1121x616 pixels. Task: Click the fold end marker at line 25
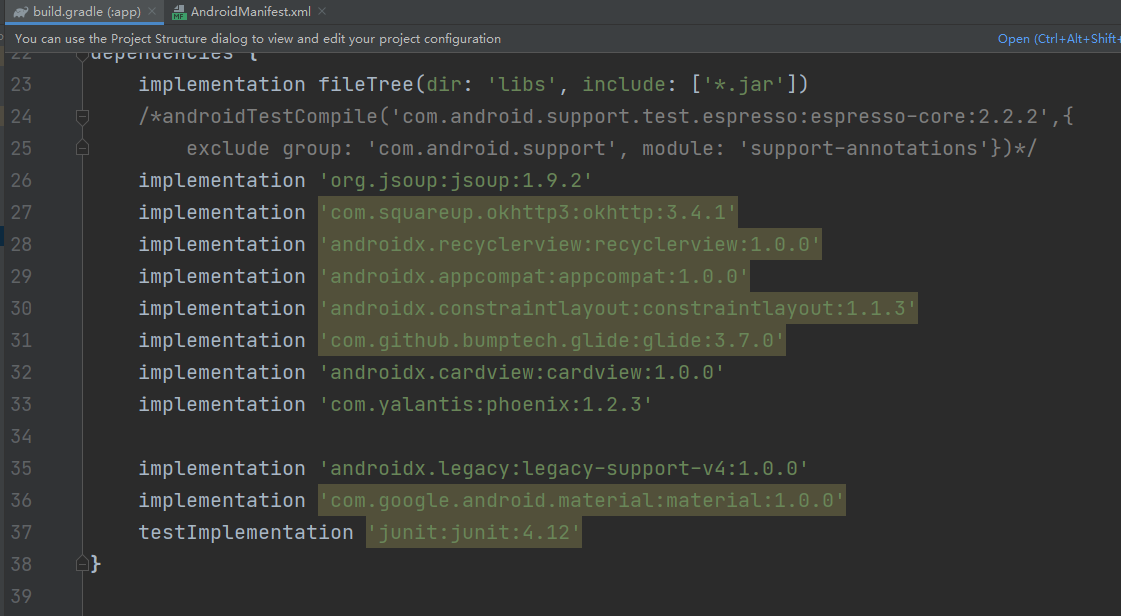click(82, 148)
